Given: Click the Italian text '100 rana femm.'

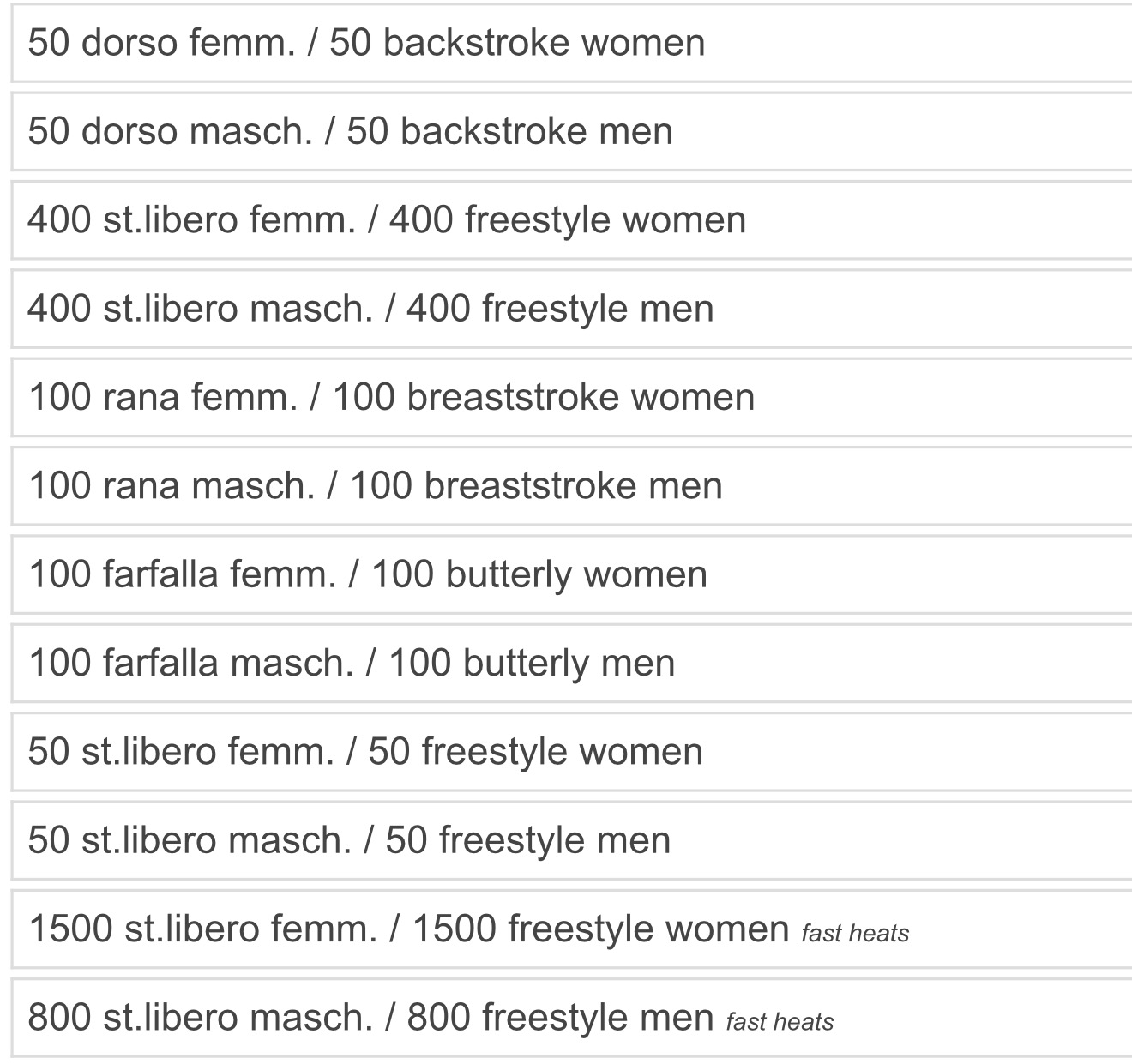Looking at the screenshot, I should pos(163,398).
